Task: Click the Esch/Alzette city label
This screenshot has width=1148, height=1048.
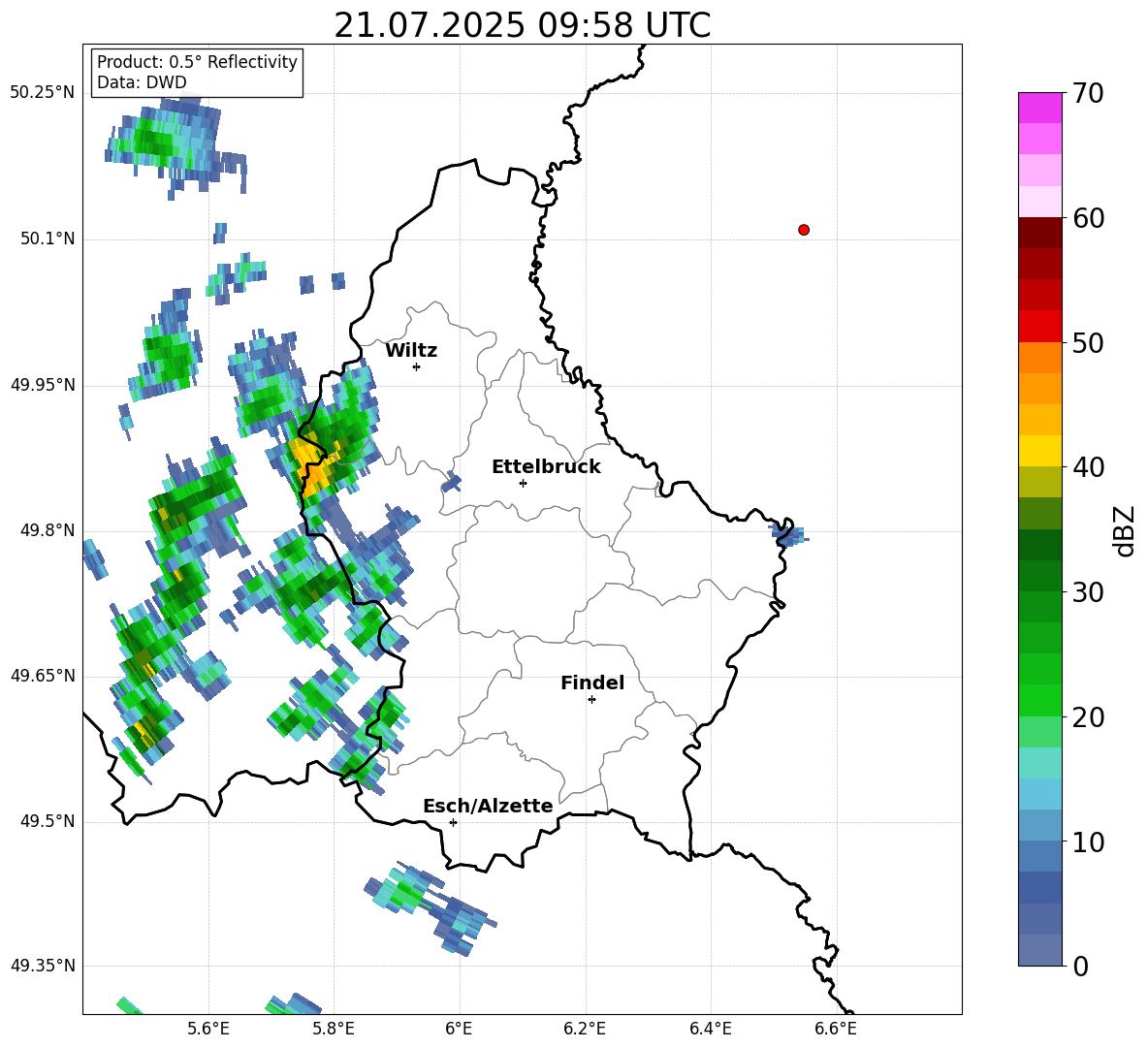Action: click(x=488, y=806)
